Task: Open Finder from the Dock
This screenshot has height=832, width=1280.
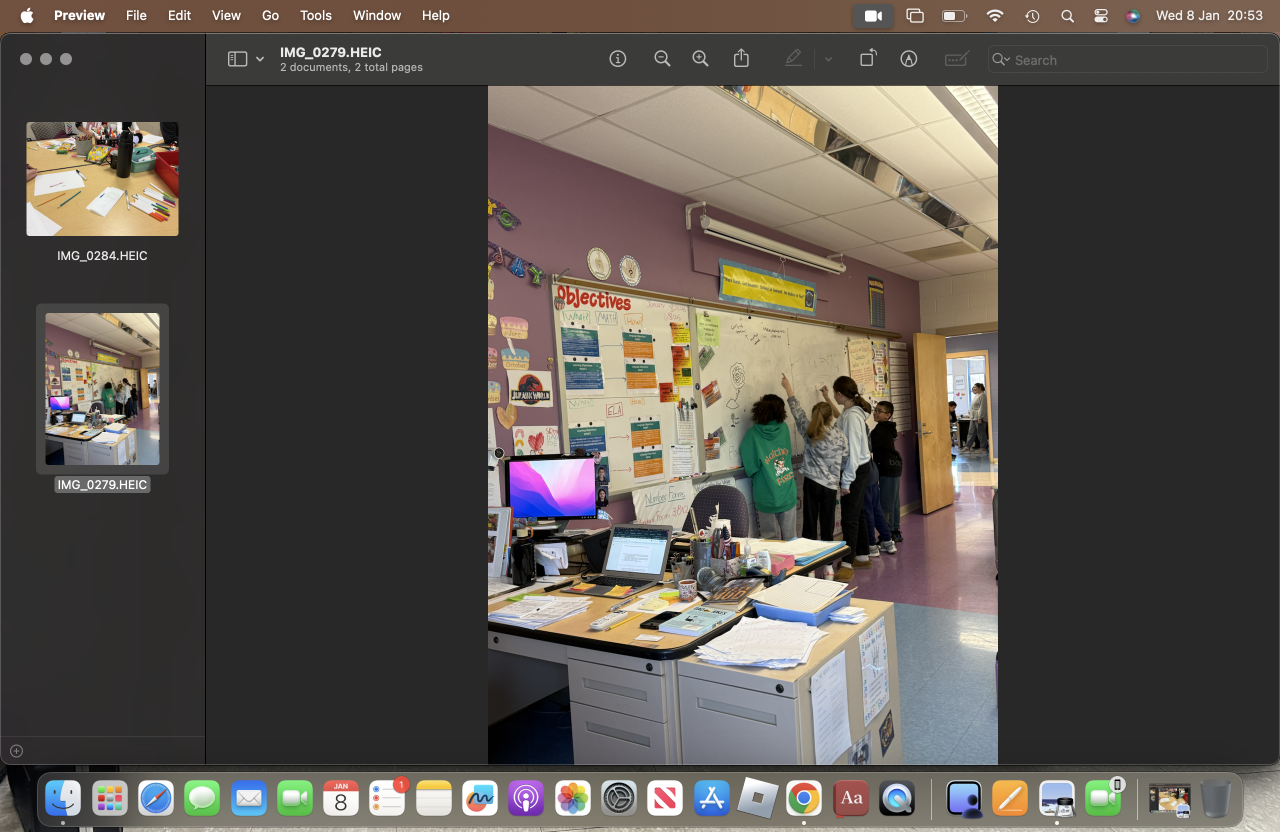Action: point(63,798)
